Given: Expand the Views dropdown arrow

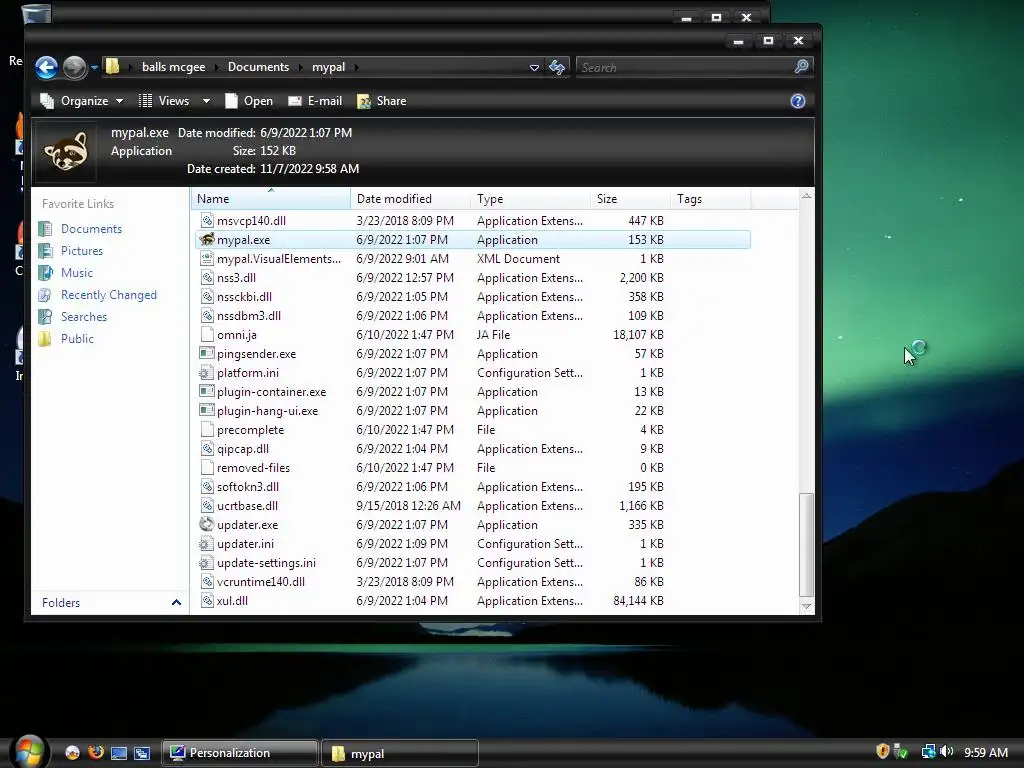Looking at the screenshot, I should click(x=206, y=101).
